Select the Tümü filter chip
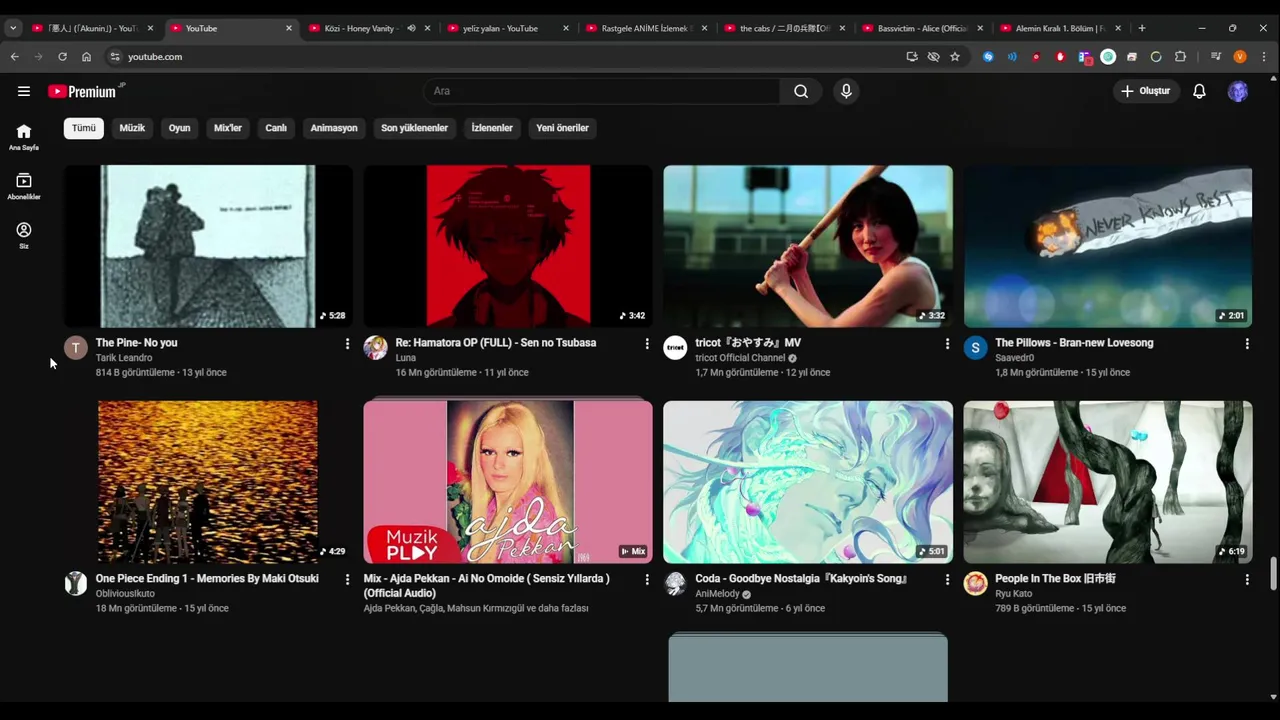This screenshot has height=720, width=1280. [84, 128]
